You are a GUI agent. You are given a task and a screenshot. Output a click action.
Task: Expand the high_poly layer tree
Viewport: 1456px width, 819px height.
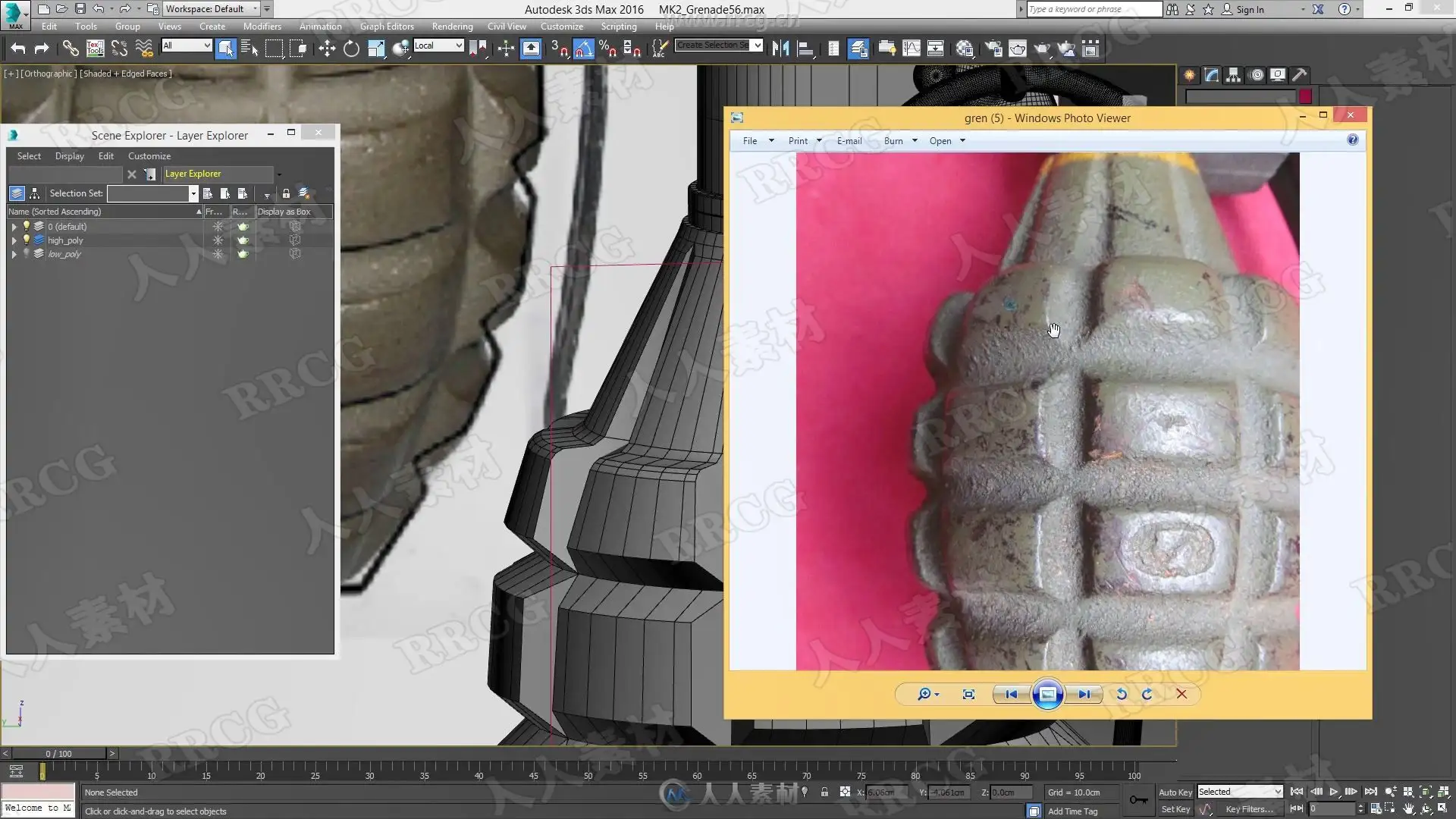(14, 240)
